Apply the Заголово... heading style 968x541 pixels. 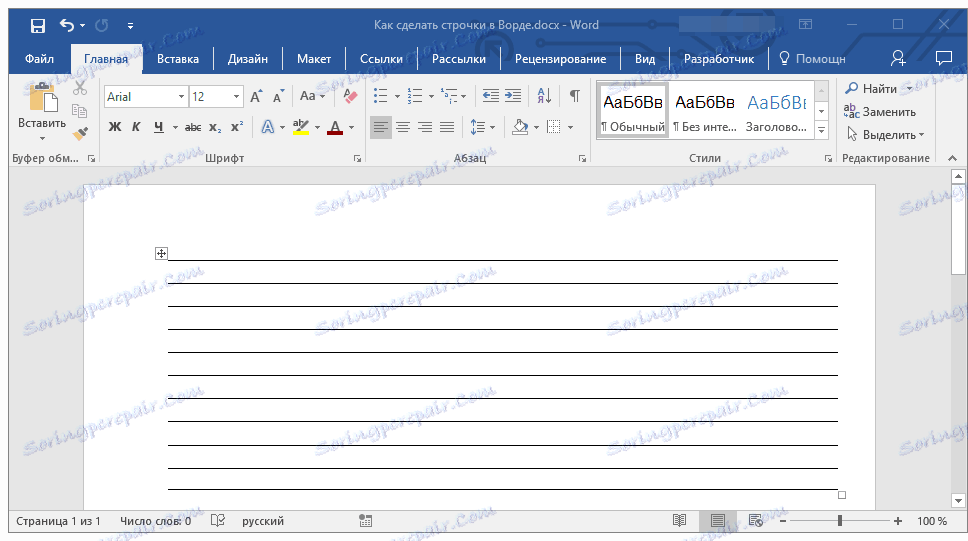(777, 112)
